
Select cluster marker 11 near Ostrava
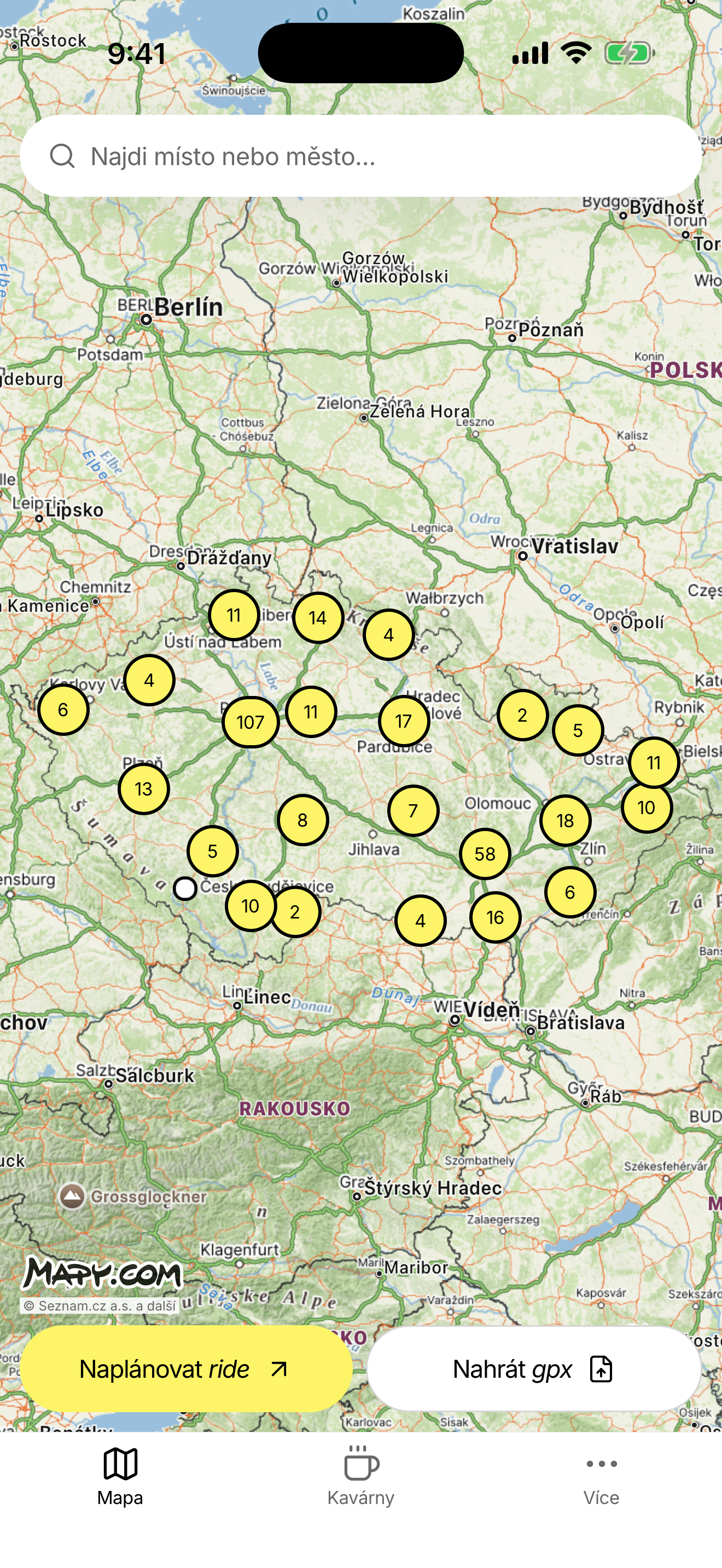[x=654, y=762]
